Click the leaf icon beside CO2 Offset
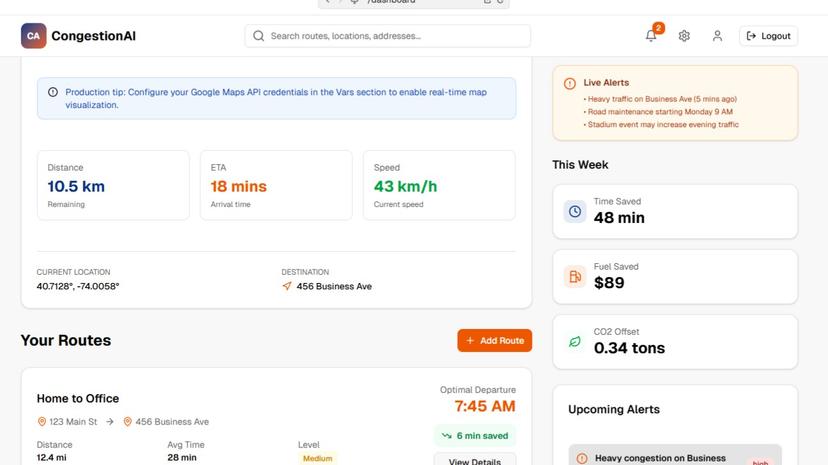Screen dimensions: 828x465 click(x=575, y=342)
